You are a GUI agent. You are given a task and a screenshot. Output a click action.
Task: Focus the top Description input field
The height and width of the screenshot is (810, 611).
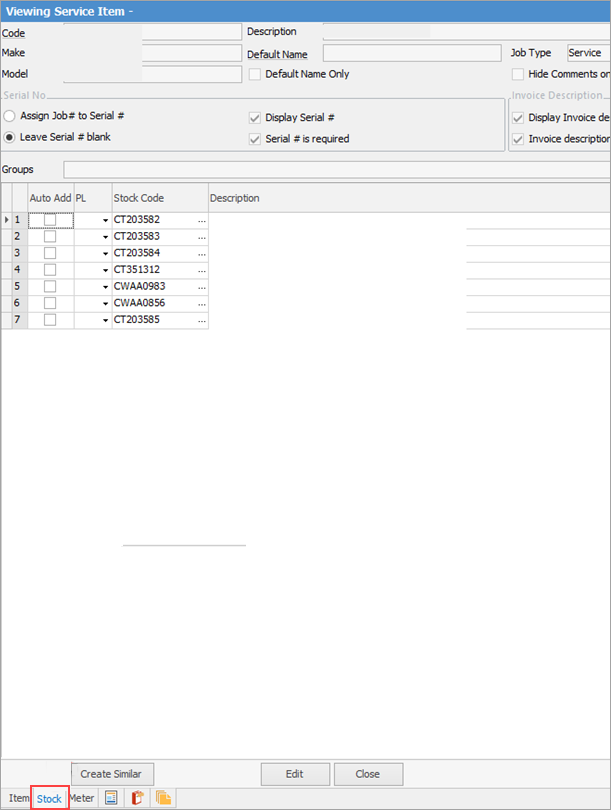(x=467, y=32)
